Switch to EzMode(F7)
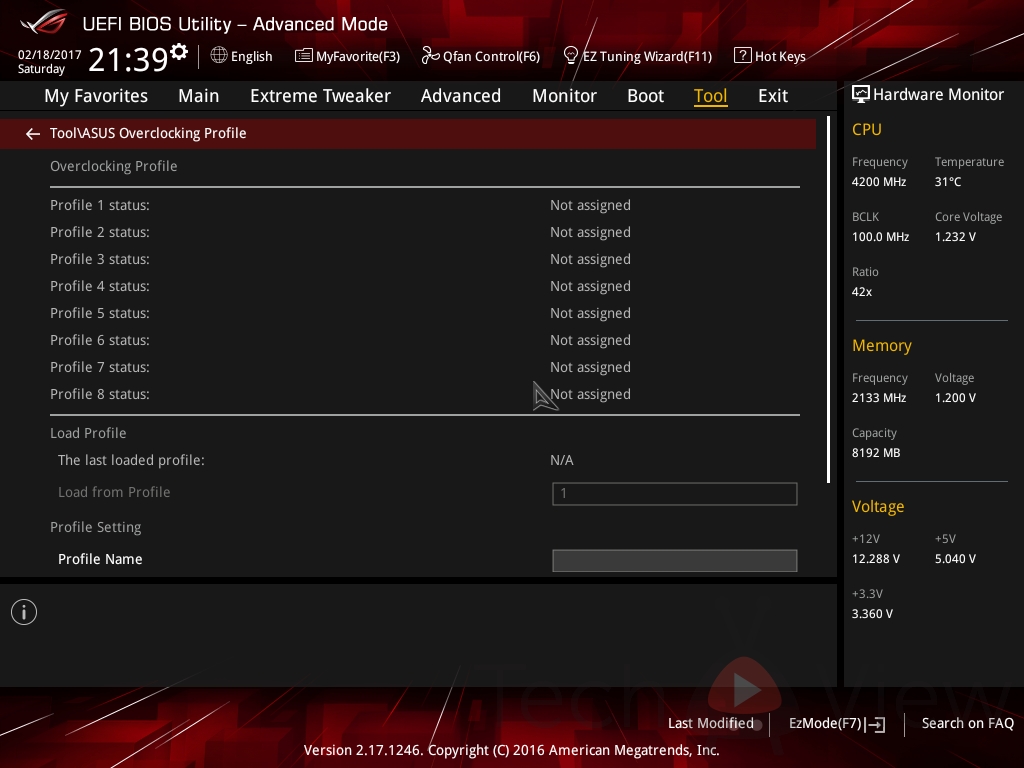This screenshot has height=768, width=1024. pyautogui.click(x=825, y=724)
